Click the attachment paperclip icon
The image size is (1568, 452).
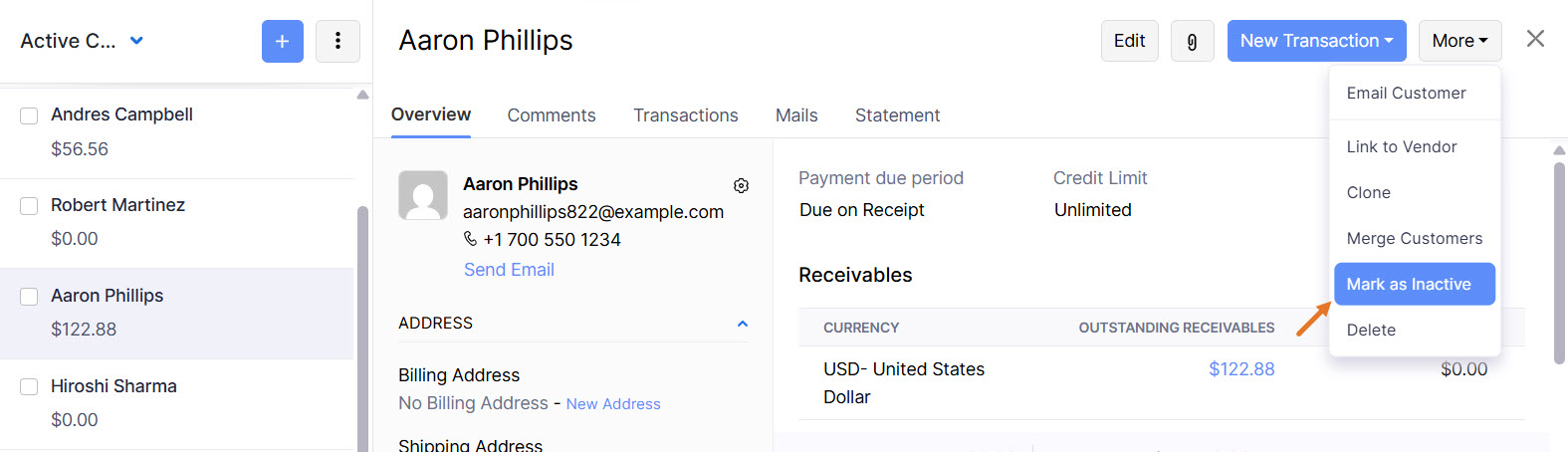click(x=1192, y=41)
